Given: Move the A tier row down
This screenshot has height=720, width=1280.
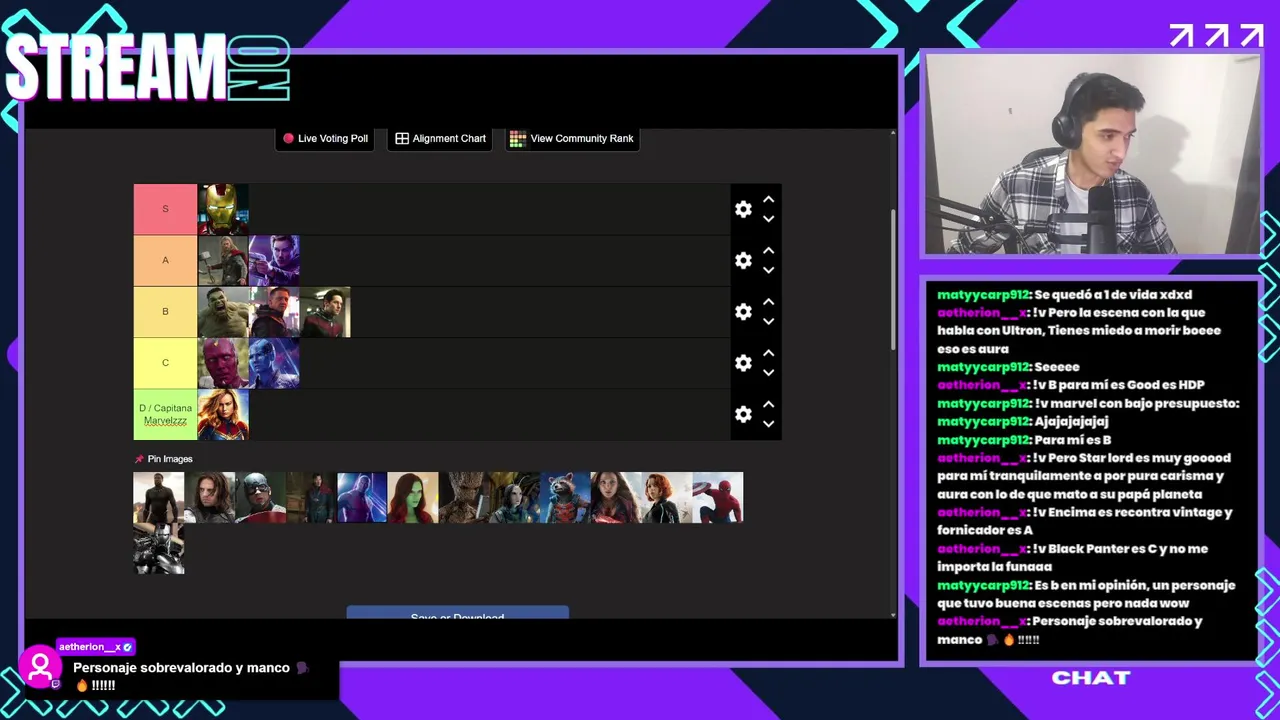Looking at the screenshot, I should 768,269.
